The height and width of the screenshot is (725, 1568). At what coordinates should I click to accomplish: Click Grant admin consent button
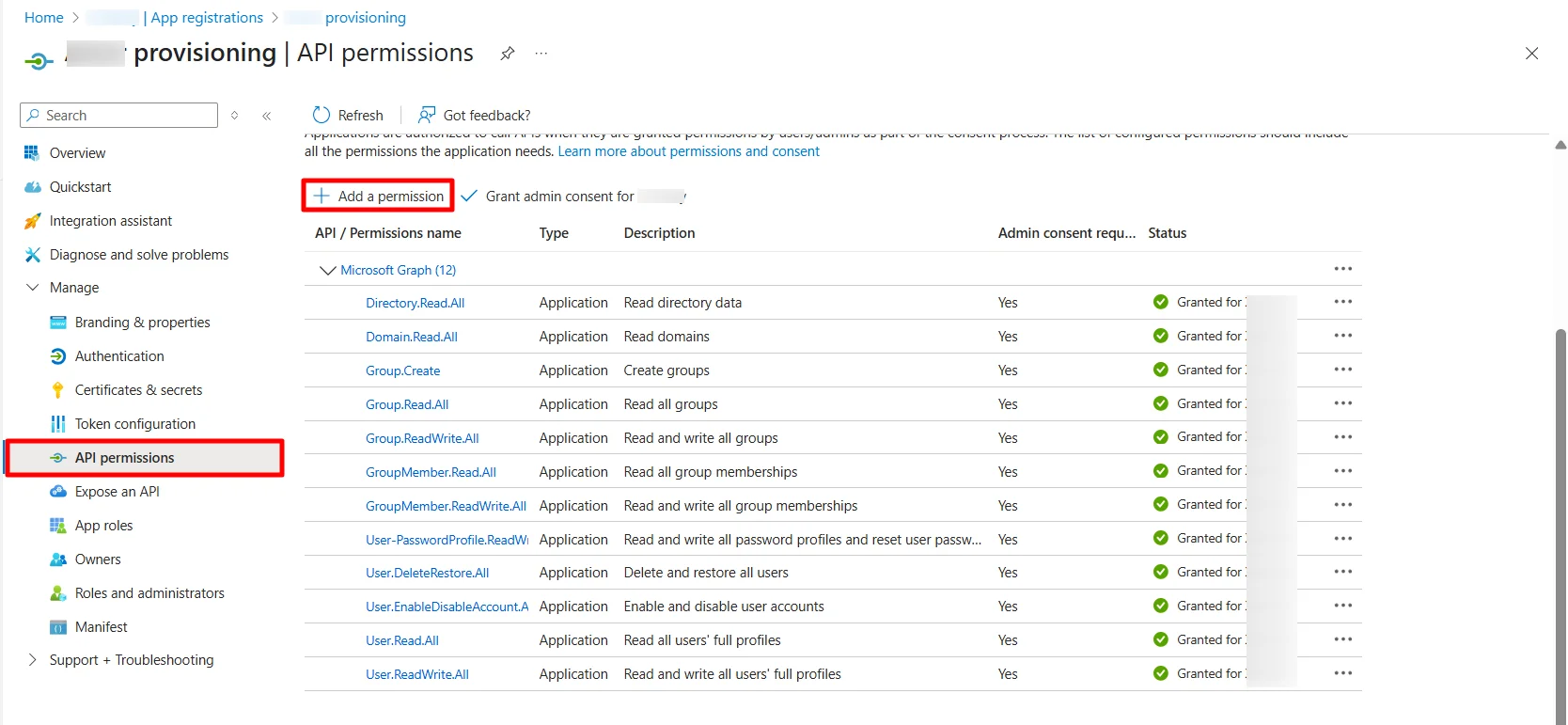(572, 197)
